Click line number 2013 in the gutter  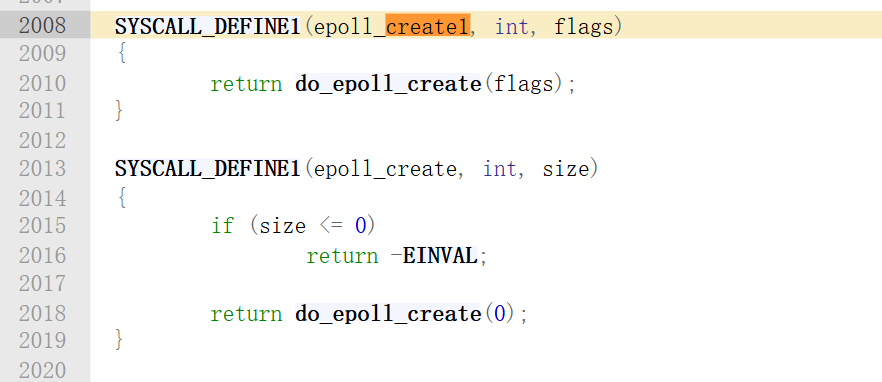pos(42,168)
